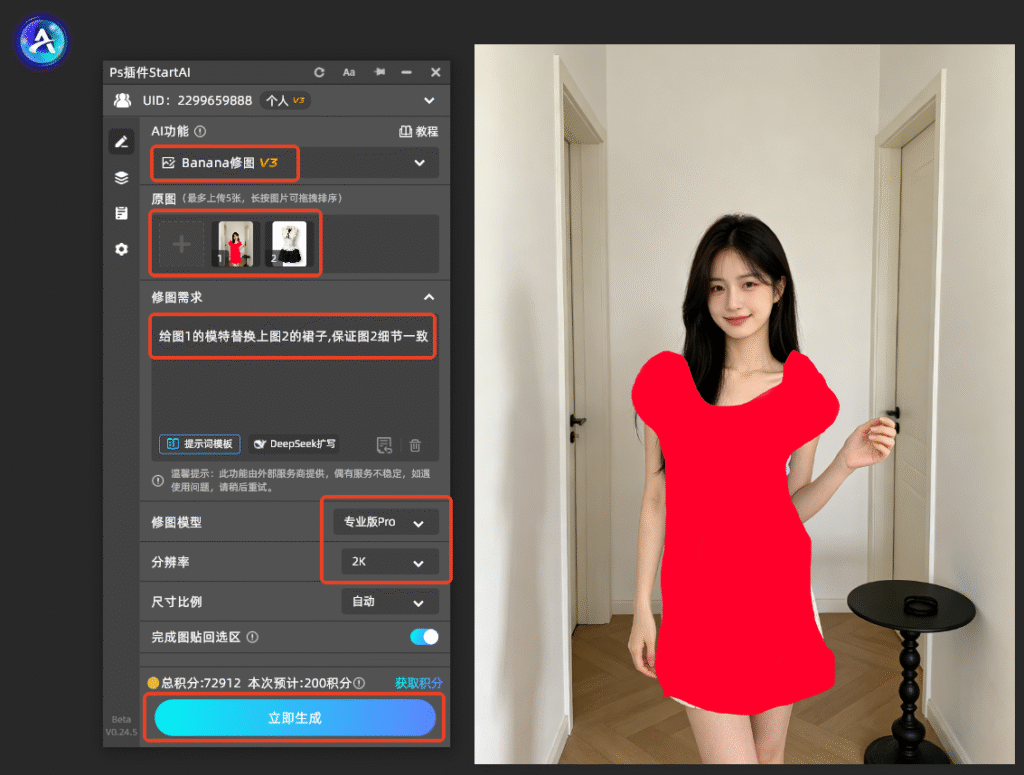This screenshot has width=1024, height=775.
Task: Open the saved records sidebar icon
Action: tap(121, 214)
